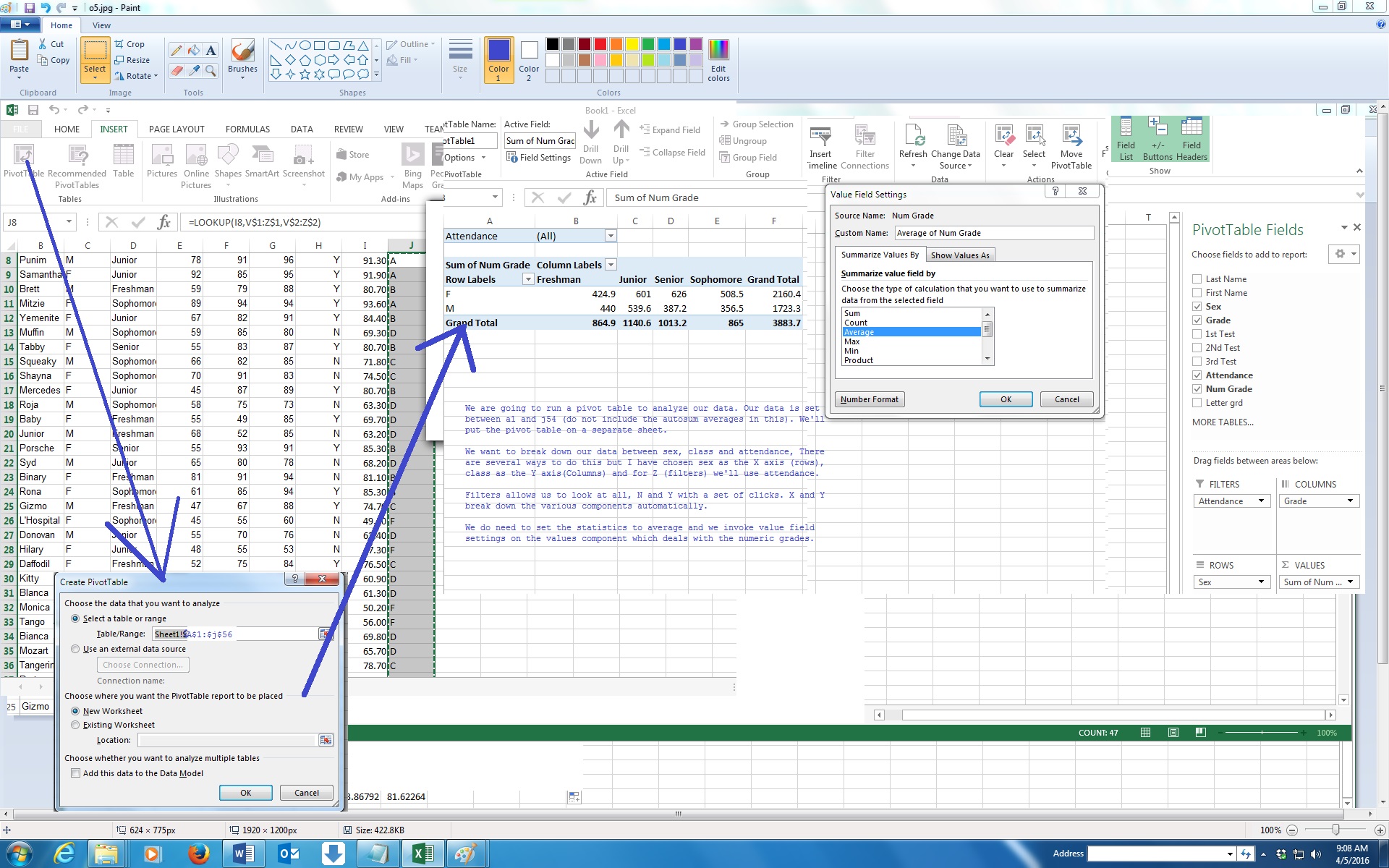Select the Text tool in Paint
This screenshot has width=1389, height=868.
click(x=211, y=50)
